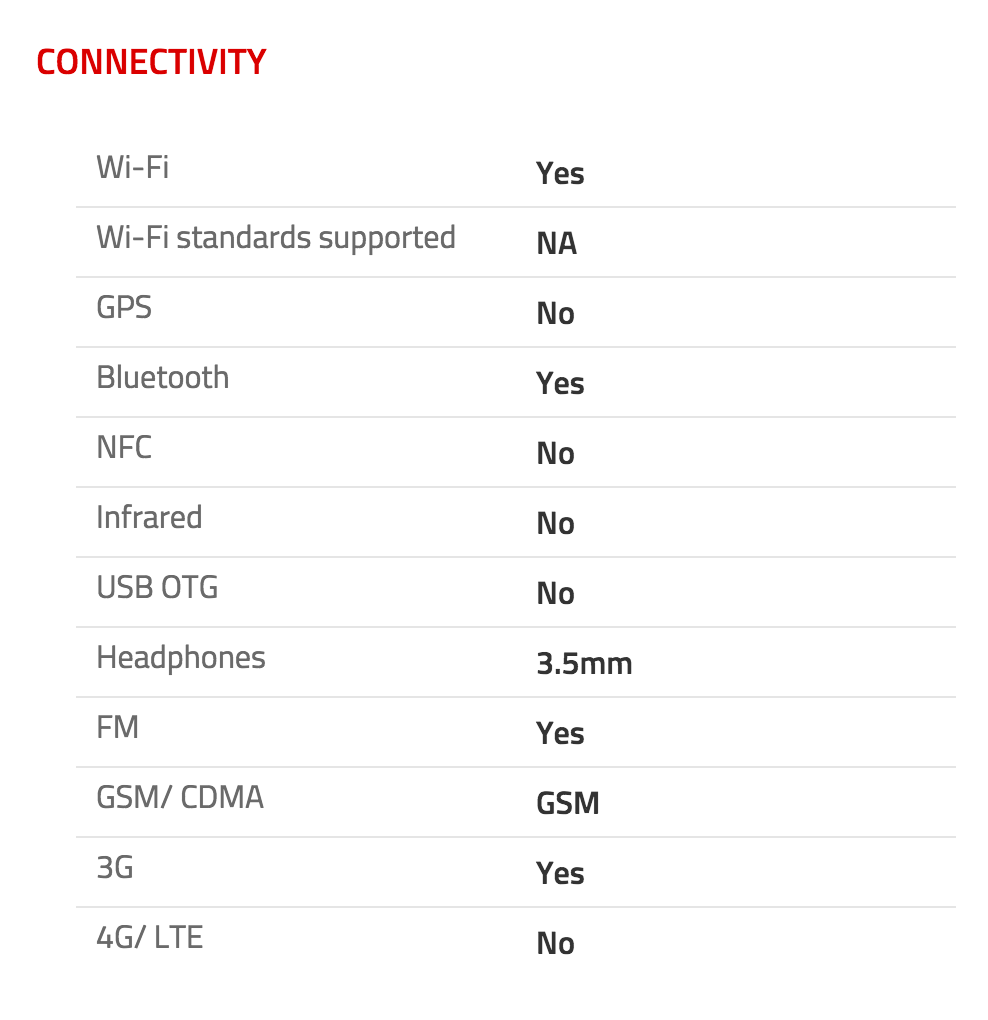Click the NA value for Wi-Fi standards
This screenshot has height=1020, width=988.
click(x=556, y=243)
